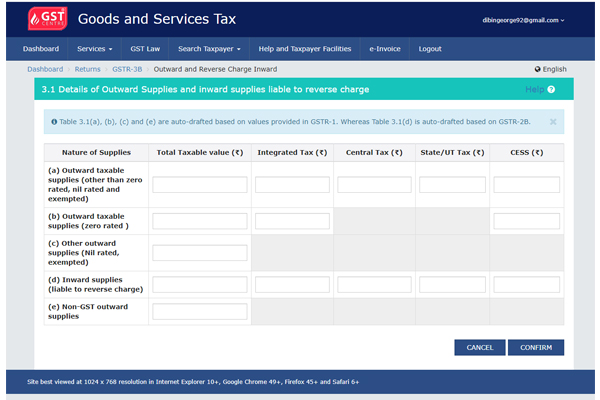
Task: Follow the GSTR-3B breadcrumb link
Action: tap(127, 69)
